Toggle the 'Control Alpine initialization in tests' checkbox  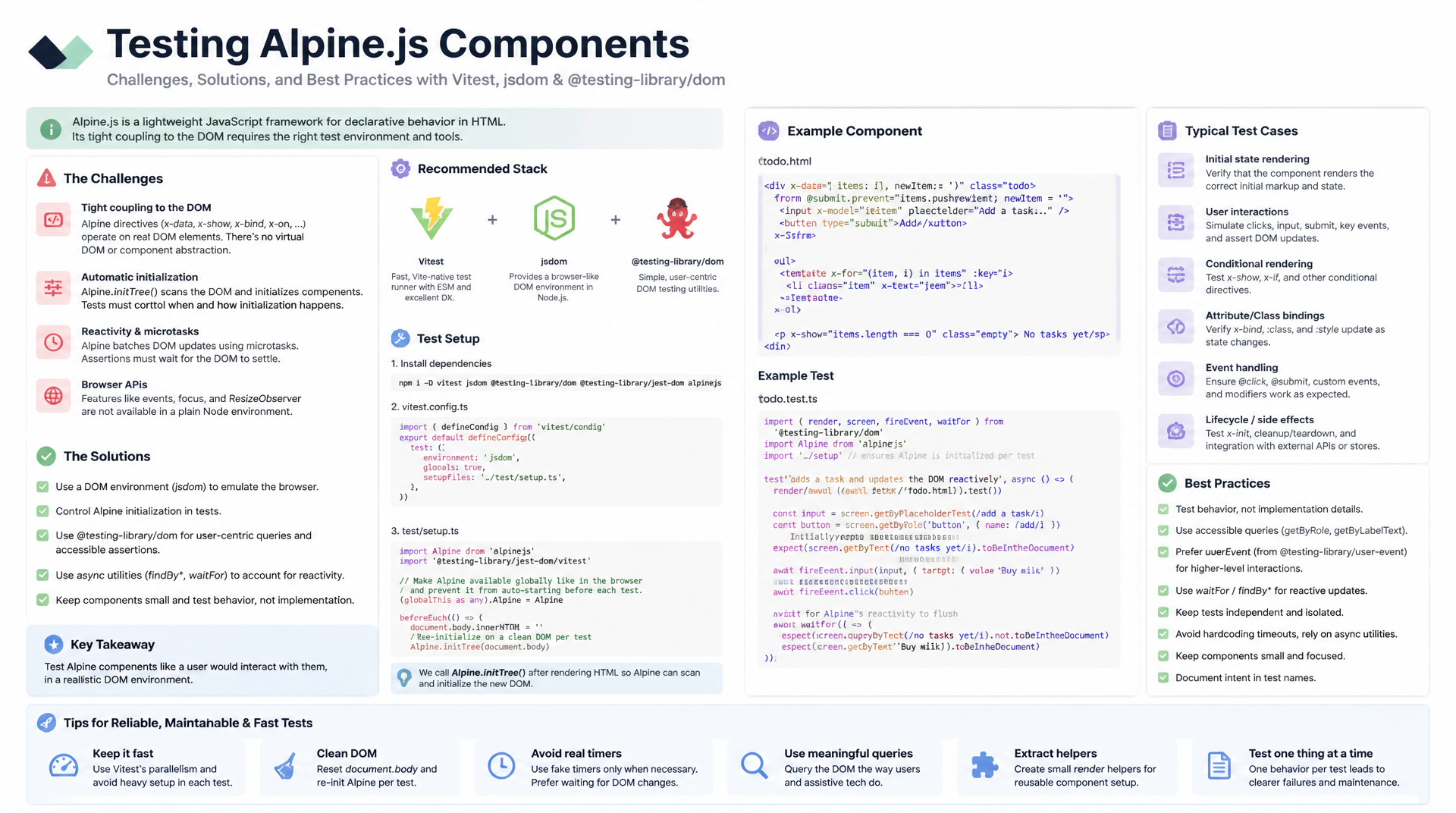[42, 511]
